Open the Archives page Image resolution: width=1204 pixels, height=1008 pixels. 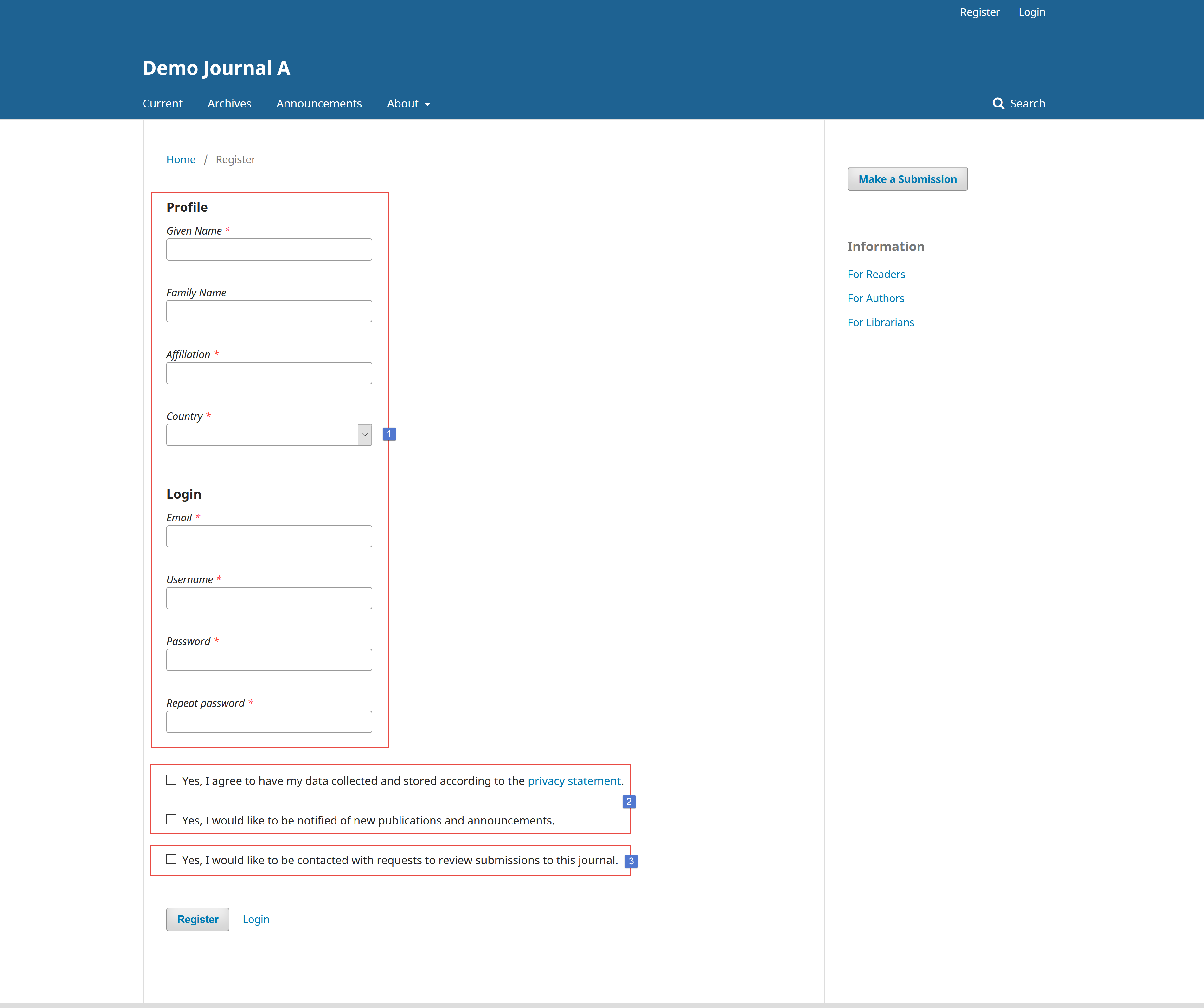click(x=229, y=103)
